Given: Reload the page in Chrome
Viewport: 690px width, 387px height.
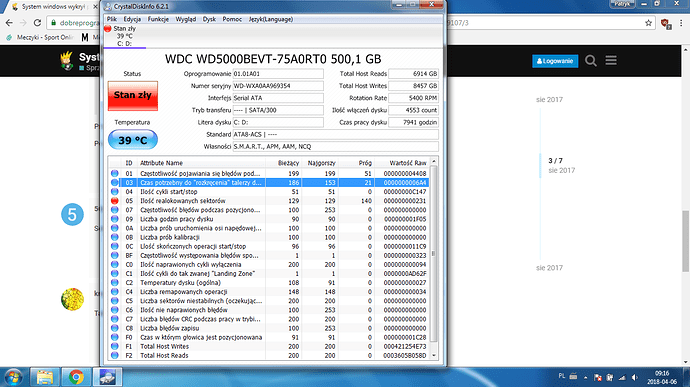Looking at the screenshot, I should click(37, 22).
